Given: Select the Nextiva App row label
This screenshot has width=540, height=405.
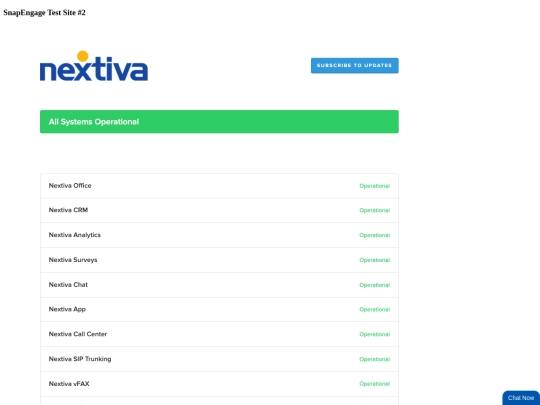Looking at the screenshot, I should click(67, 309).
